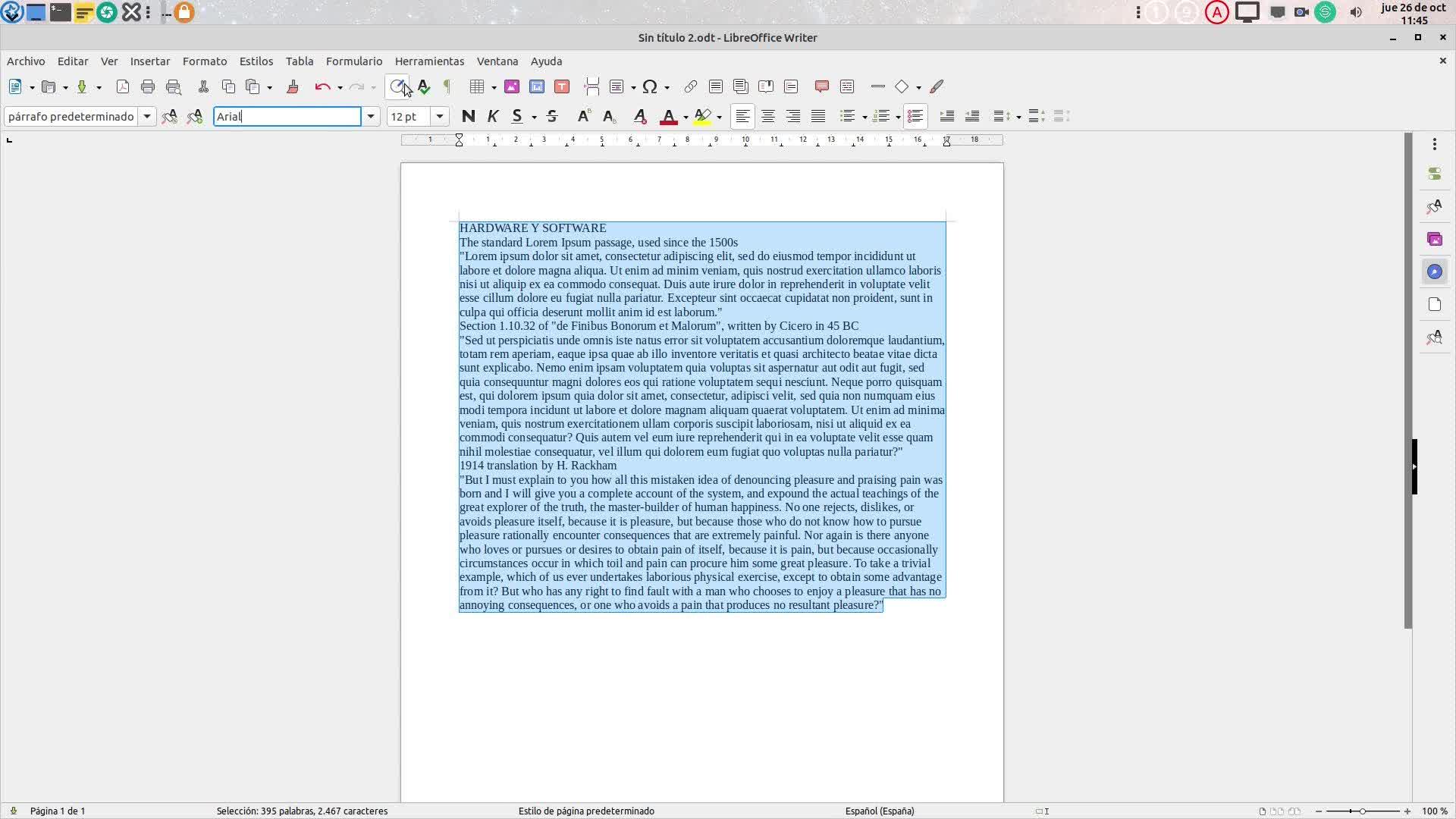1456x819 pixels.
Task: Insert an image using toolbar icon
Action: (512, 87)
